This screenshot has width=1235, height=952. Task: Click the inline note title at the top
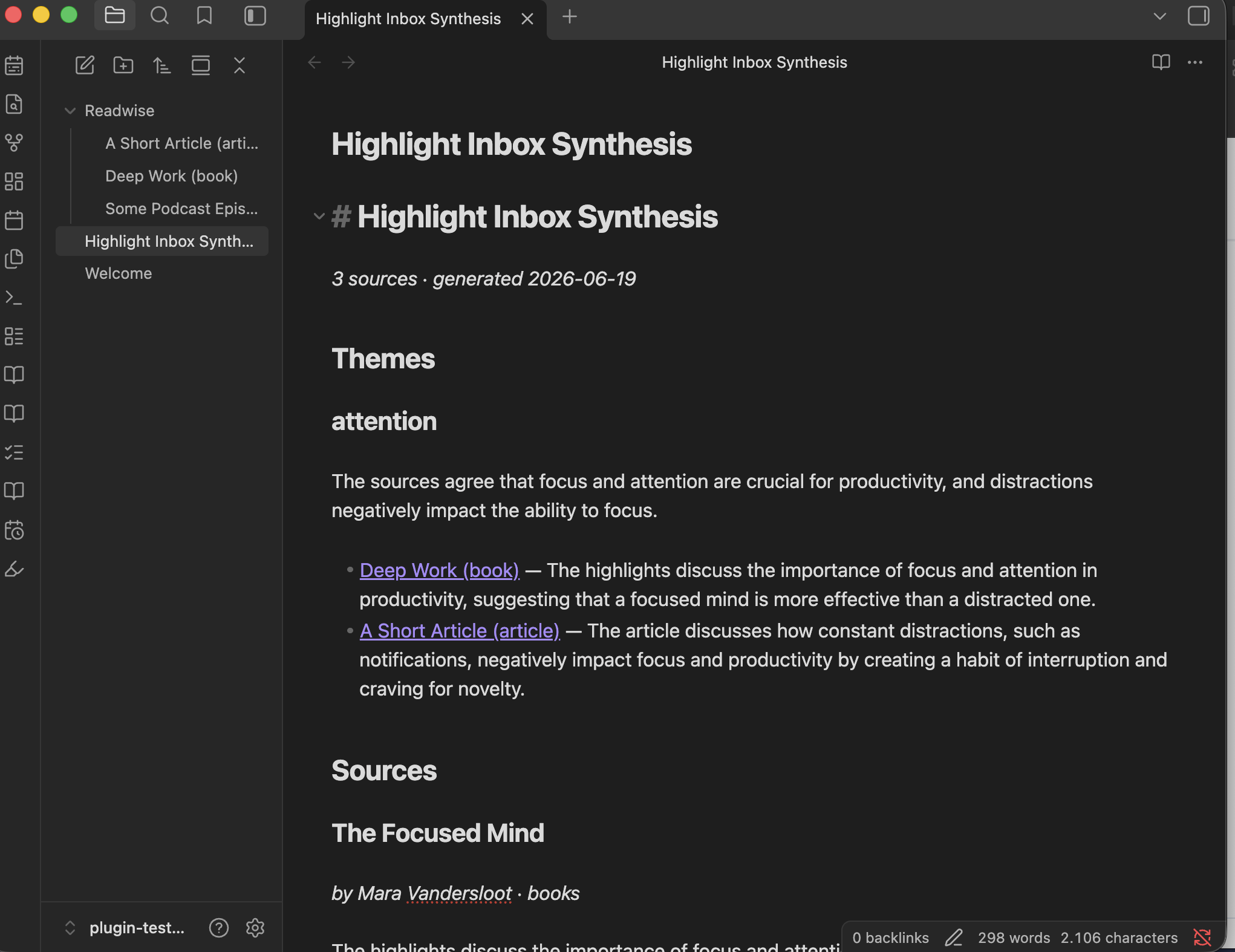coord(511,144)
